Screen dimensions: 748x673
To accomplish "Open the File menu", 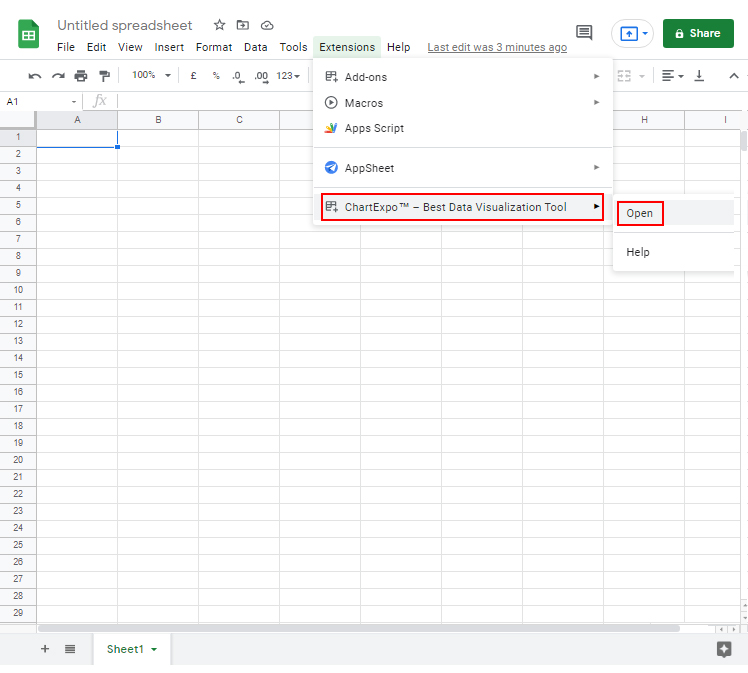I will [x=66, y=47].
